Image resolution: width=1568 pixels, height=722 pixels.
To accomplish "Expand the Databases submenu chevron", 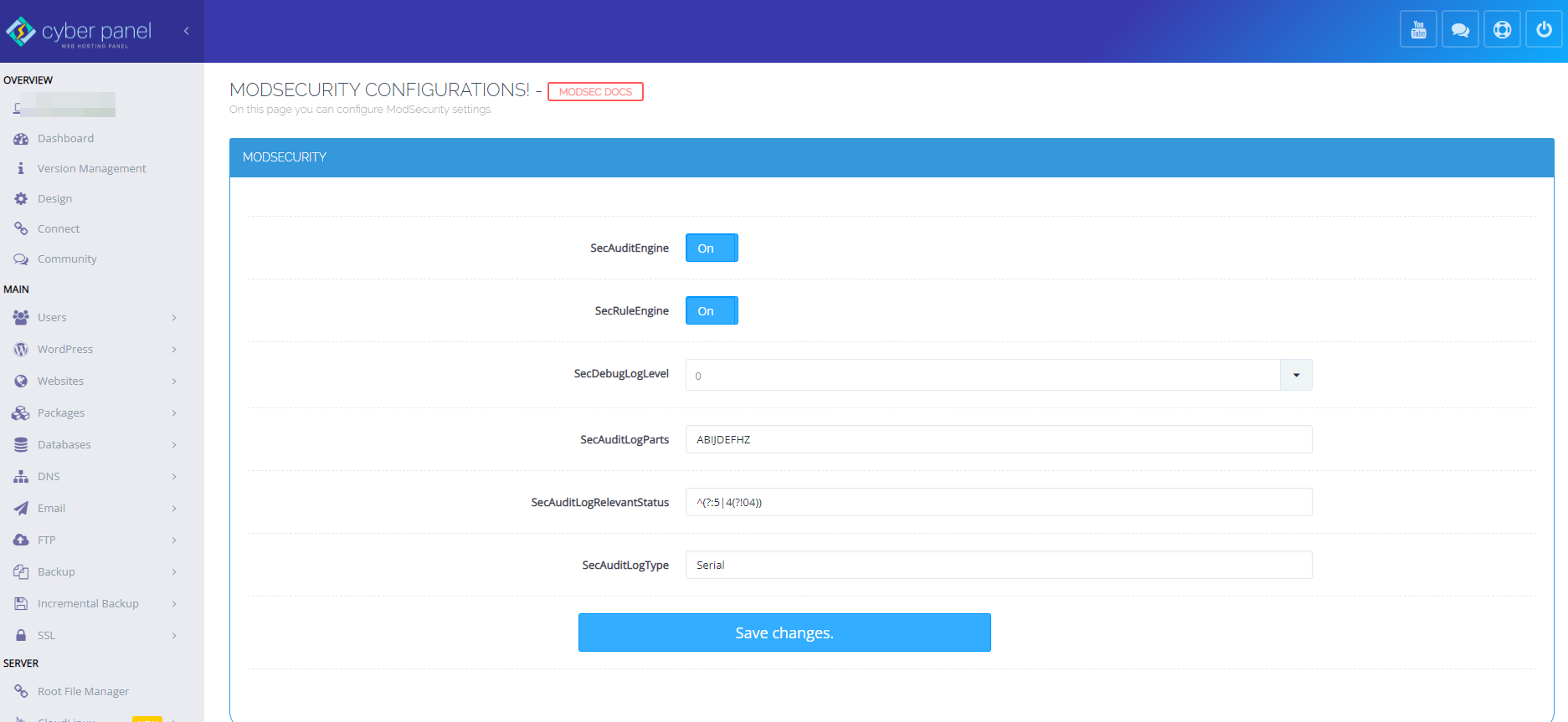I will (x=174, y=445).
